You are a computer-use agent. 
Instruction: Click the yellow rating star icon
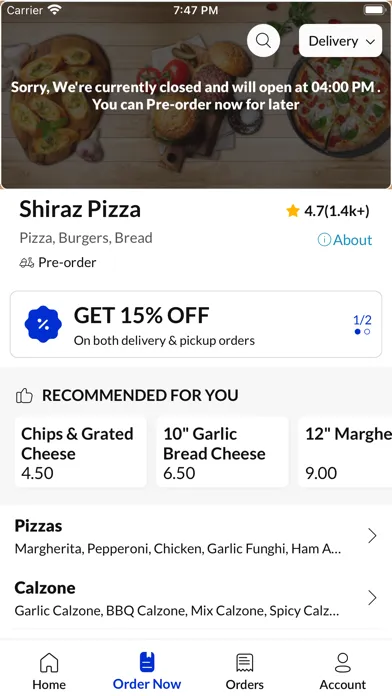point(293,211)
